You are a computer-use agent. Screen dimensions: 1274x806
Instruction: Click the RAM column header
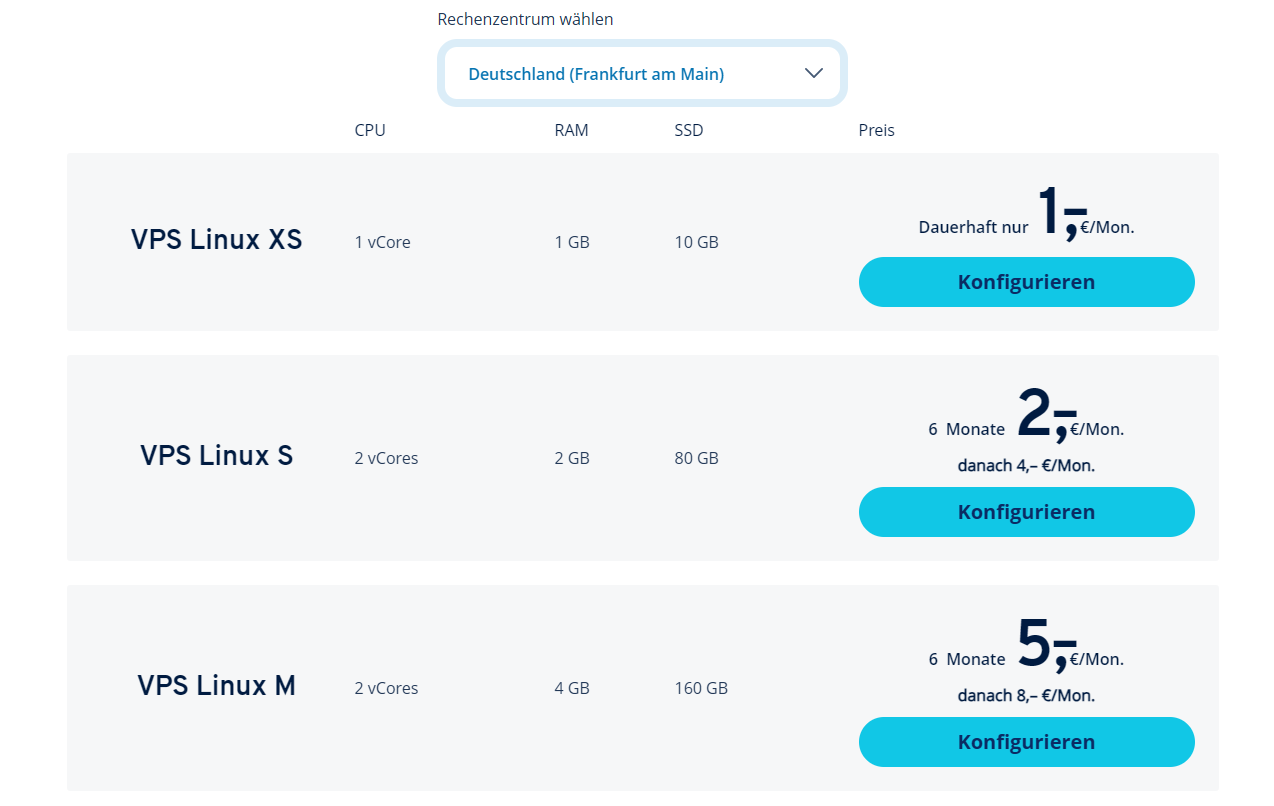tap(571, 130)
